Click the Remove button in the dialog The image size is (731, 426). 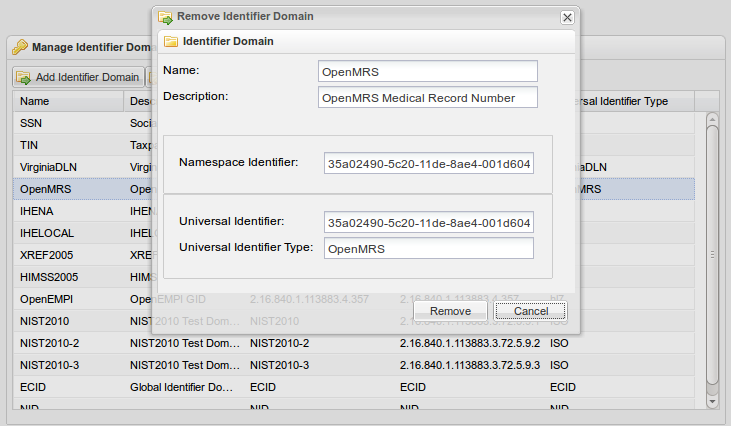(450, 311)
